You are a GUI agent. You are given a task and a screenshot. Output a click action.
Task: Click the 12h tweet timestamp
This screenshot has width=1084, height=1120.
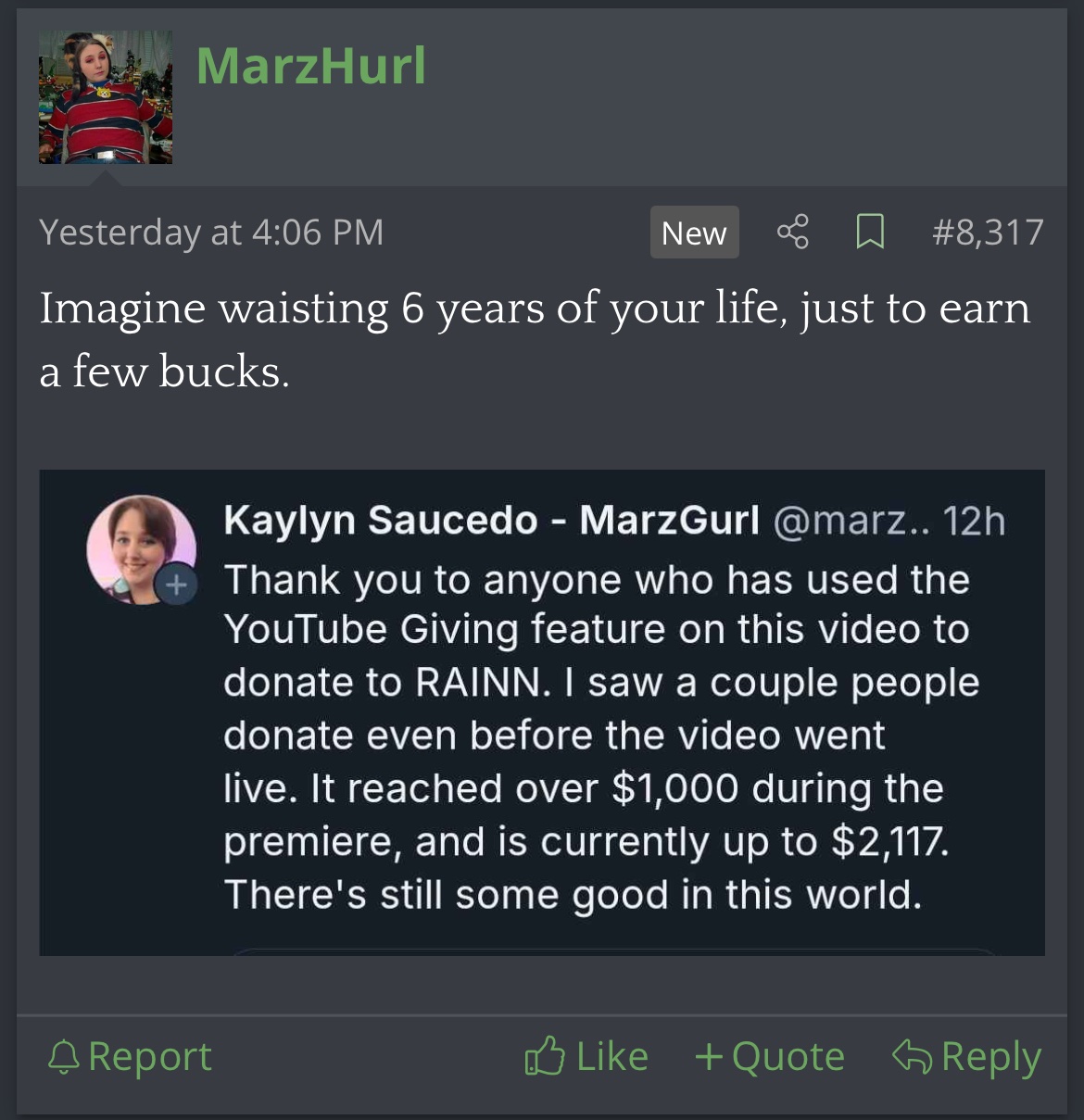point(974,521)
